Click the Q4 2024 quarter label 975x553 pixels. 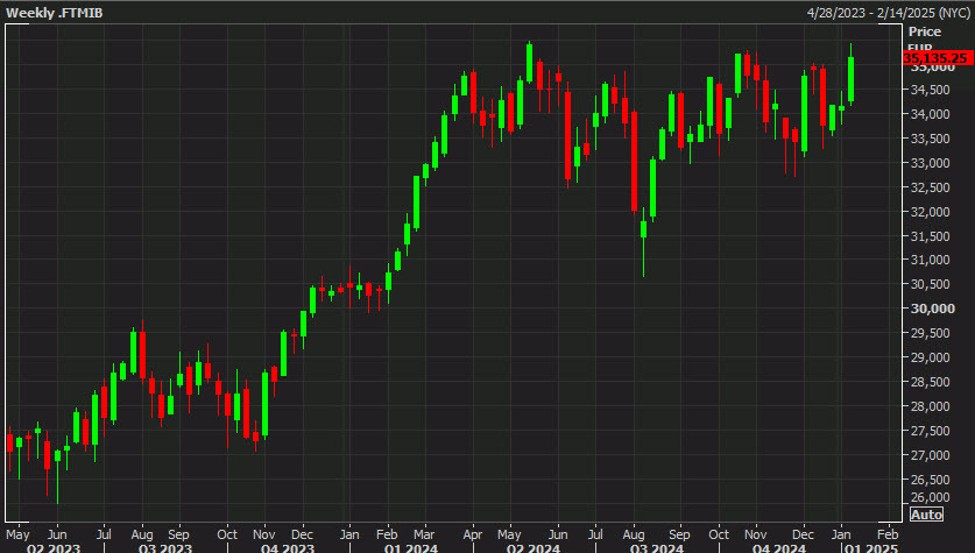pos(778,547)
